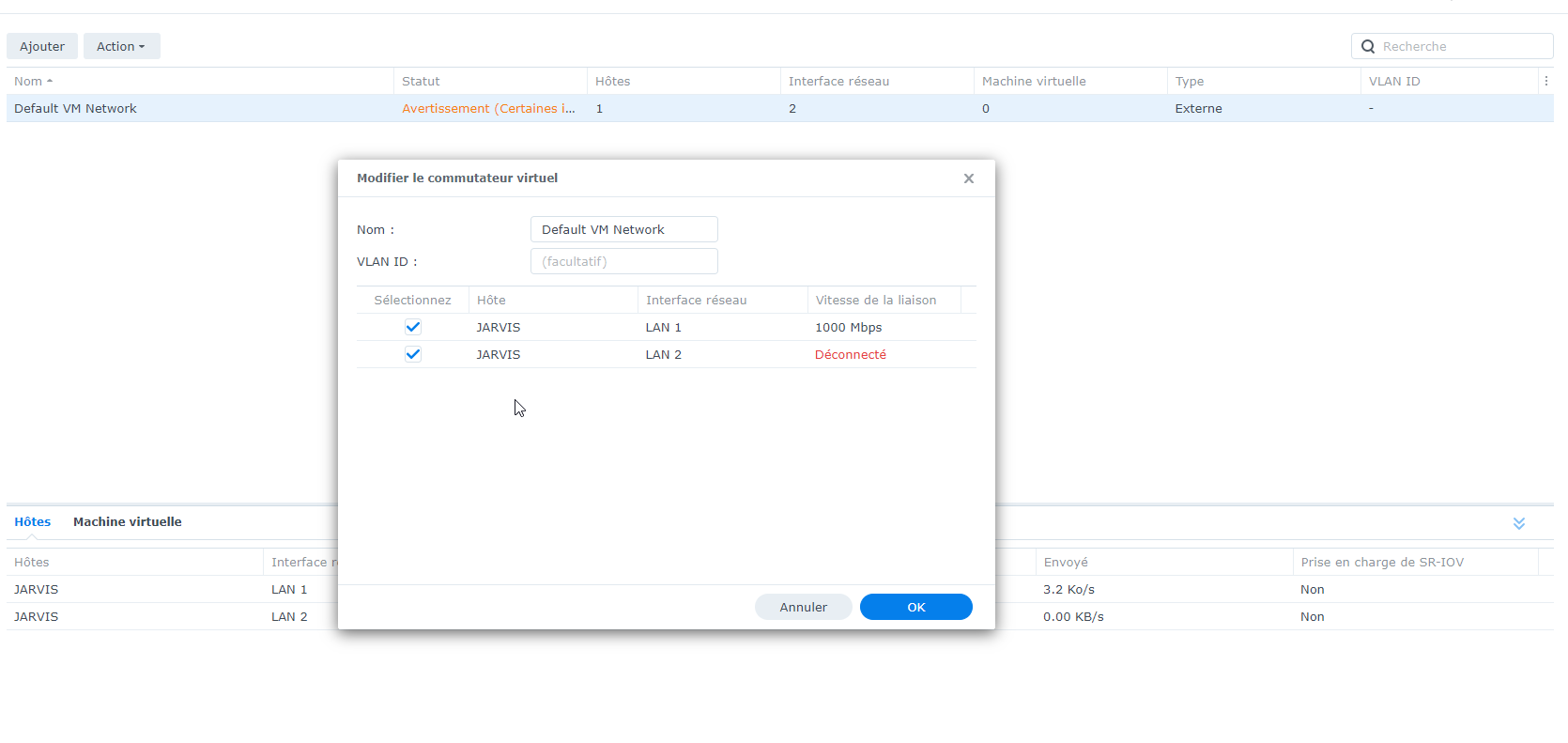Close the Modifier le commutateur virtuel dialog

click(968, 178)
